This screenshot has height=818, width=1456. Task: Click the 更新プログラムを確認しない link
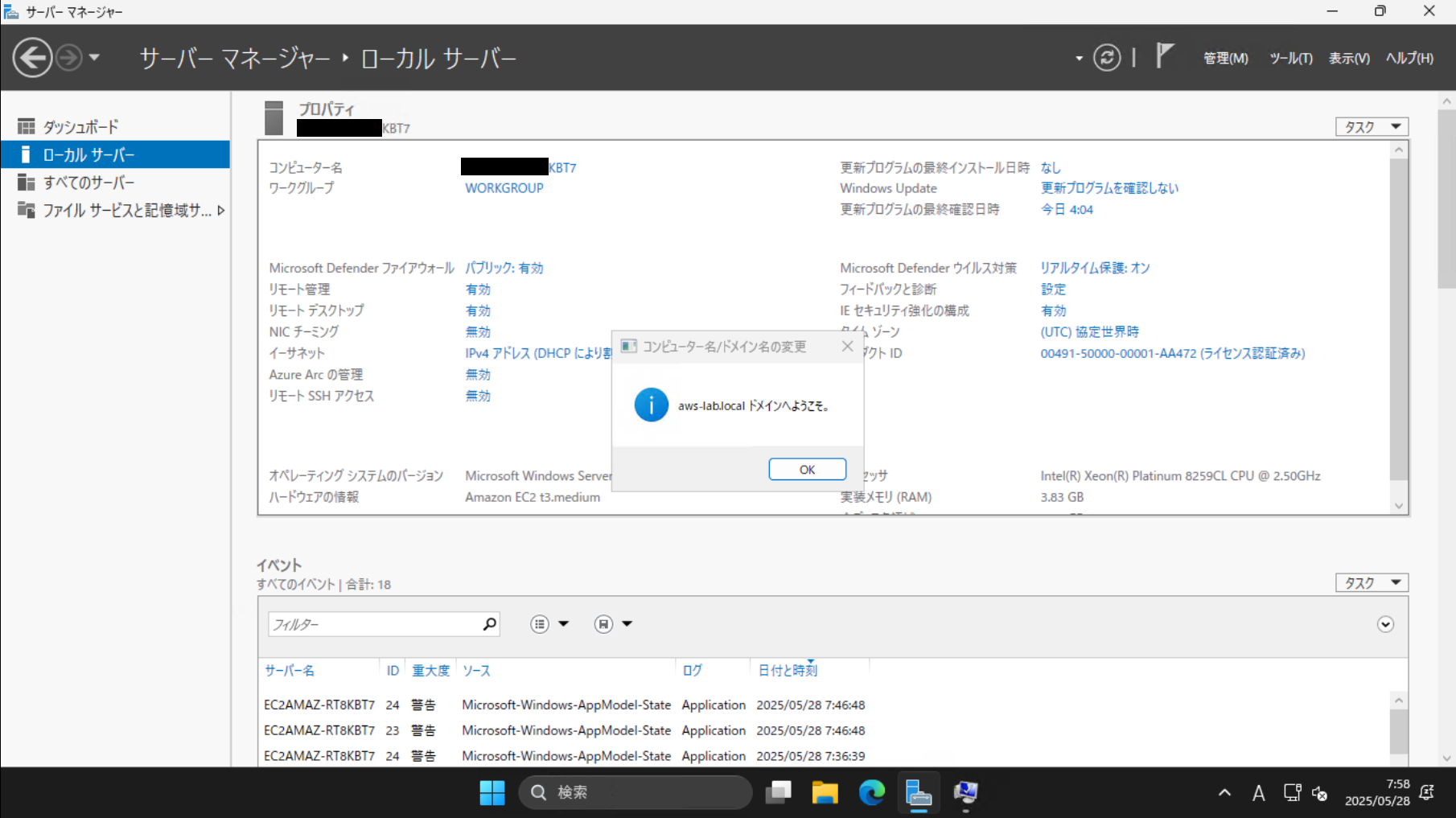pos(1109,188)
